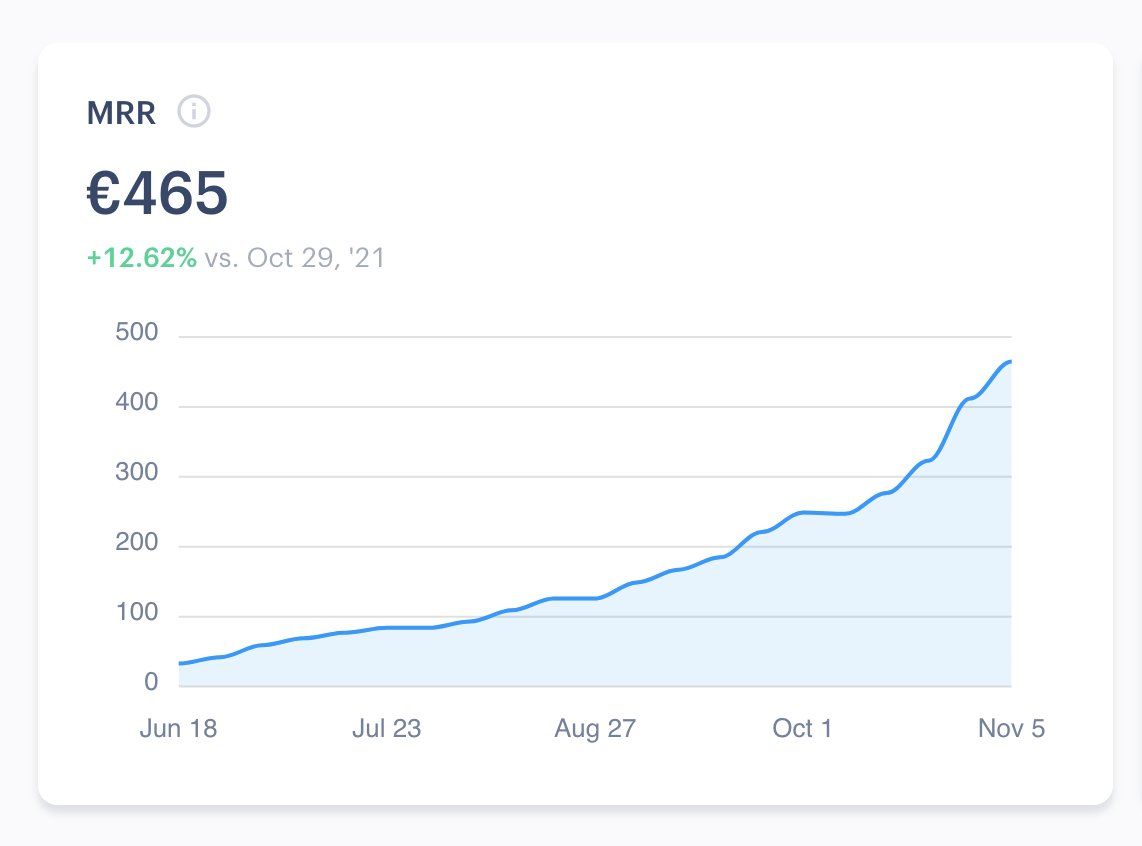The image size is (1142, 846).
Task: Click the 'vs. Oct 29, '21' comparison text
Action: pos(295,258)
